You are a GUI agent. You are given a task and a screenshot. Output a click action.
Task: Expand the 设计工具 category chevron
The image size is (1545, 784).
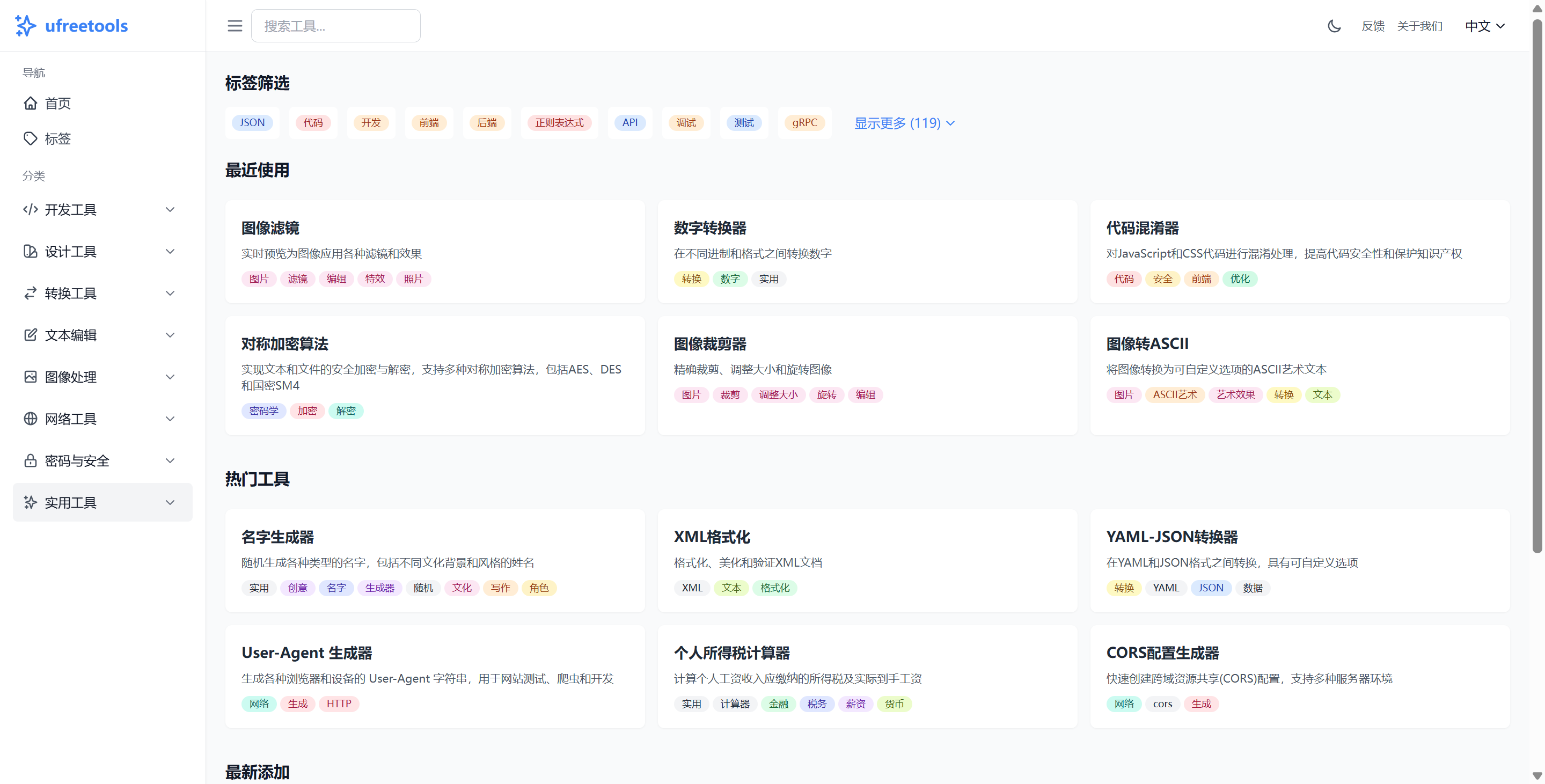(170, 251)
